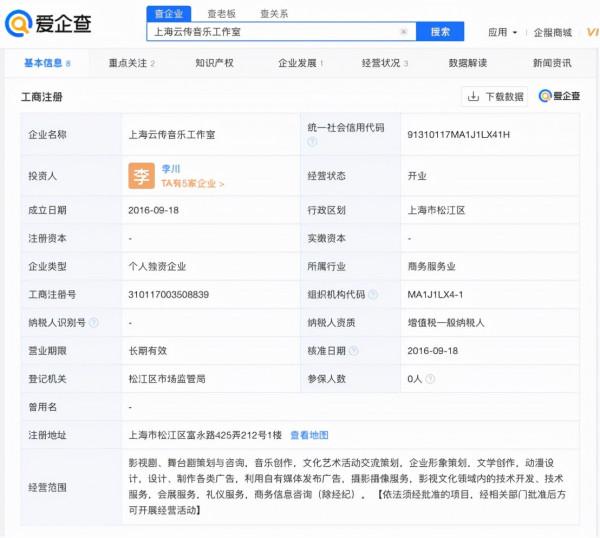Click the 爱企查 logo at top left
The height and width of the screenshot is (538, 600).
click(x=48, y=24)
